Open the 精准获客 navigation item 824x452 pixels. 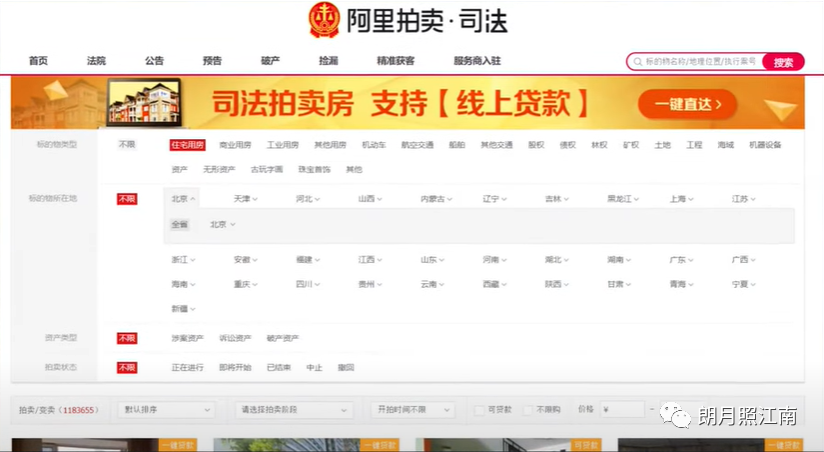396,61
